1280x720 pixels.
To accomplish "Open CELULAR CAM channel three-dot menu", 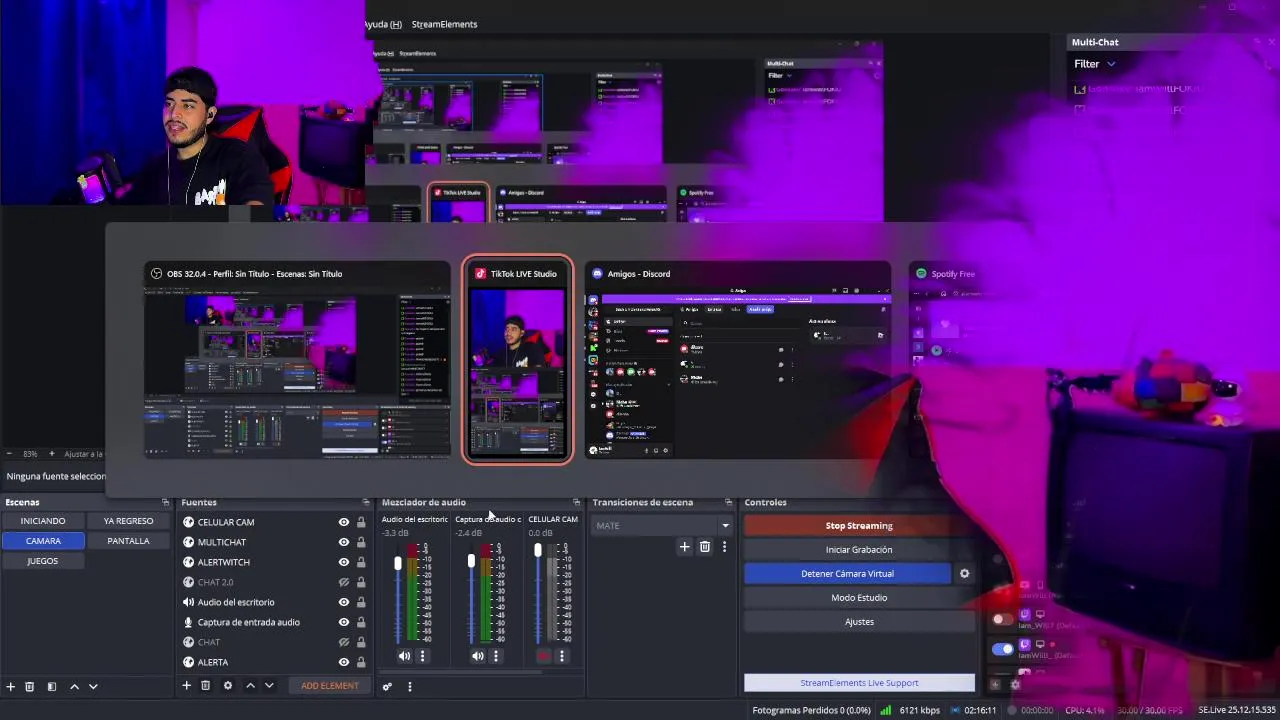I will pos(561,656).
